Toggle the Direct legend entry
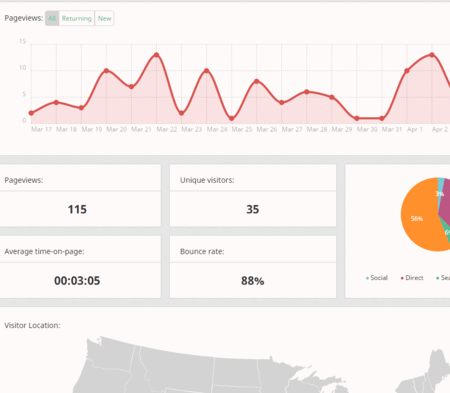This screenshot has height=393, width=450. click(x=412, y=278)
